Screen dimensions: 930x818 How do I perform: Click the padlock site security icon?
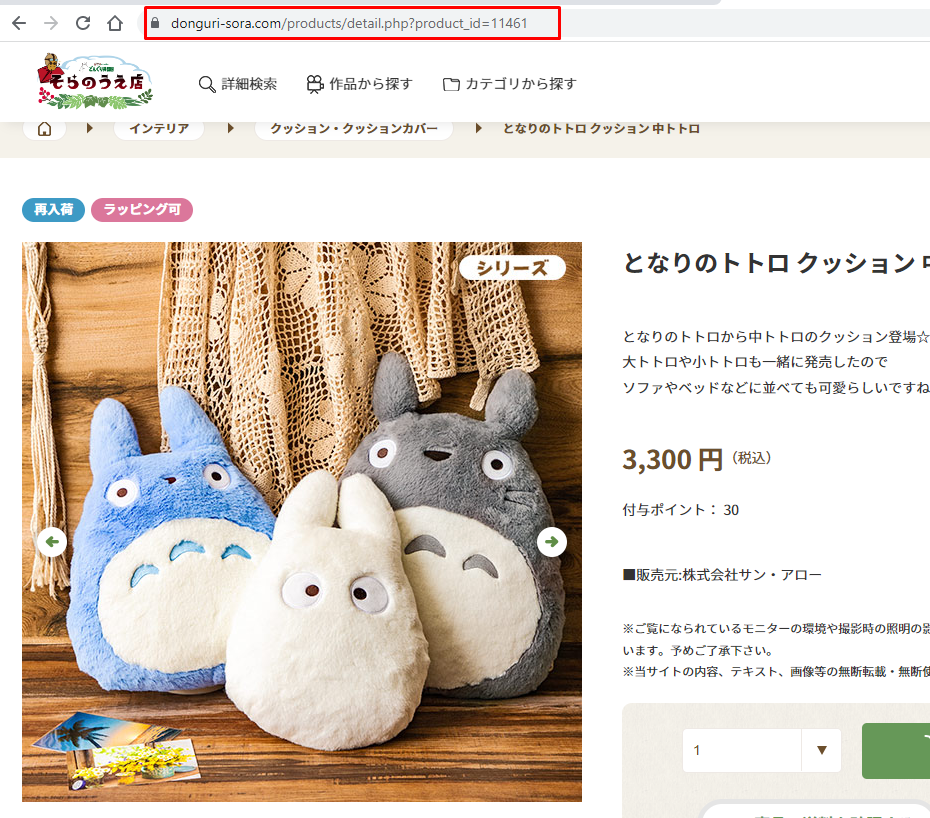[x=155, y=23]
